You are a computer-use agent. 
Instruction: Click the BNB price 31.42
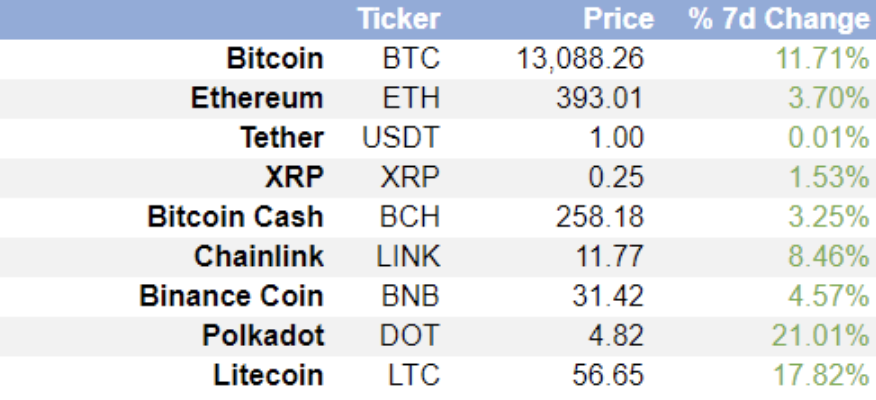[608, 296]
